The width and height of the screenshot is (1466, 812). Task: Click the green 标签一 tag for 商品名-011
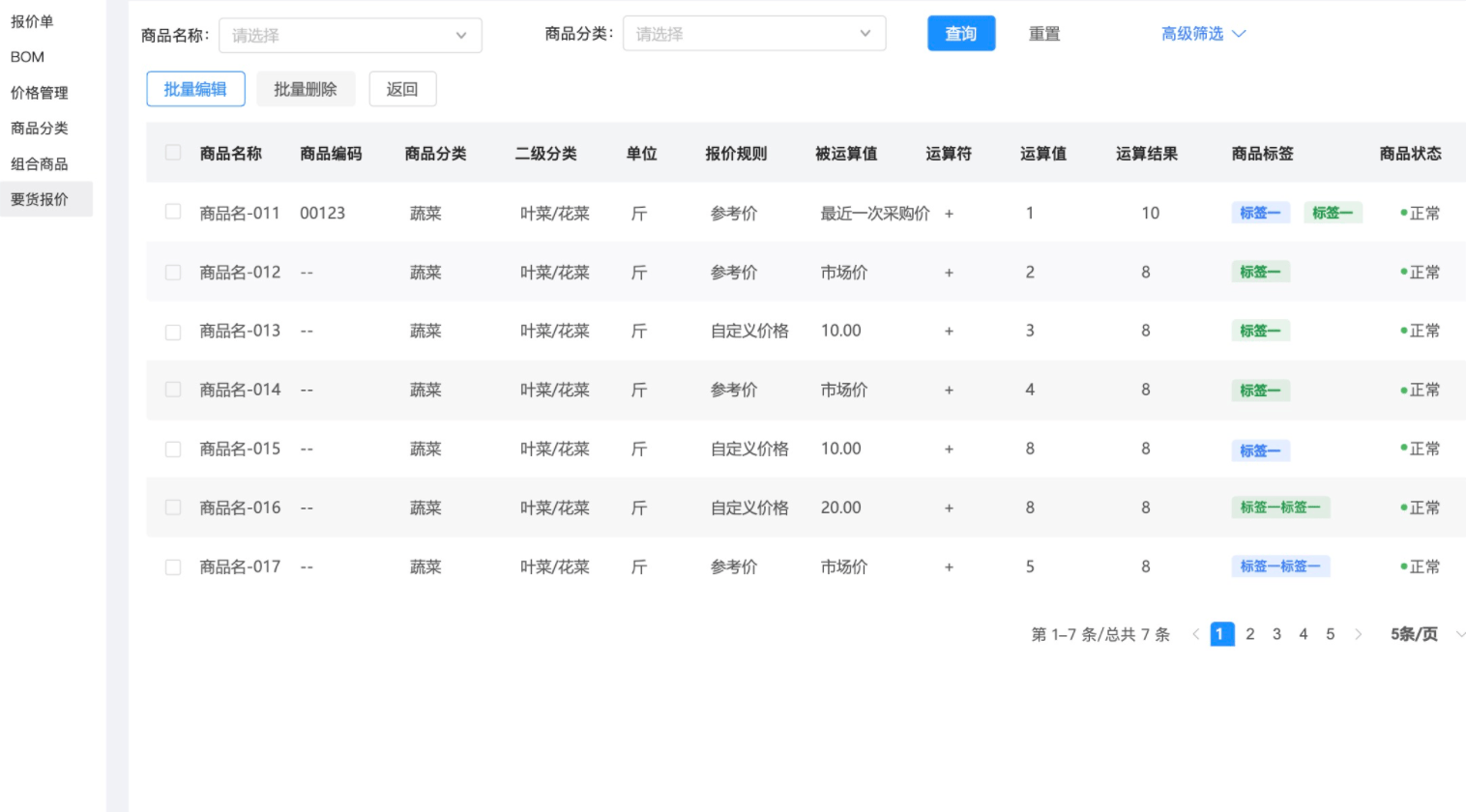pyautogui.click(x=1333, y=213)
